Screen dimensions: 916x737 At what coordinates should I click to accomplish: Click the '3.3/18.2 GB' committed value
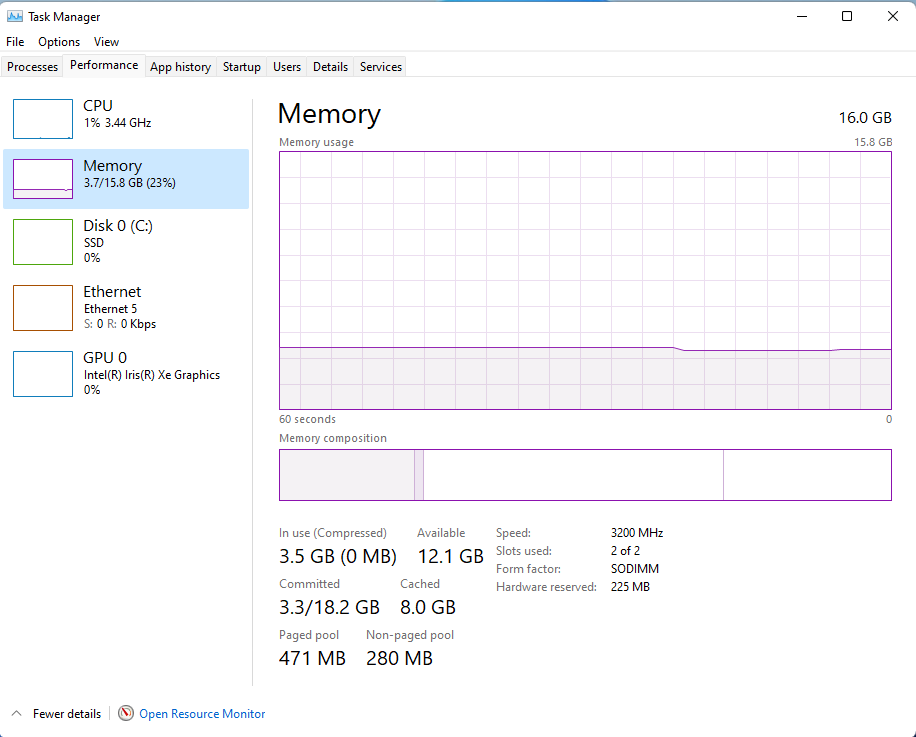pyautogui.click(x=329, y=607)
